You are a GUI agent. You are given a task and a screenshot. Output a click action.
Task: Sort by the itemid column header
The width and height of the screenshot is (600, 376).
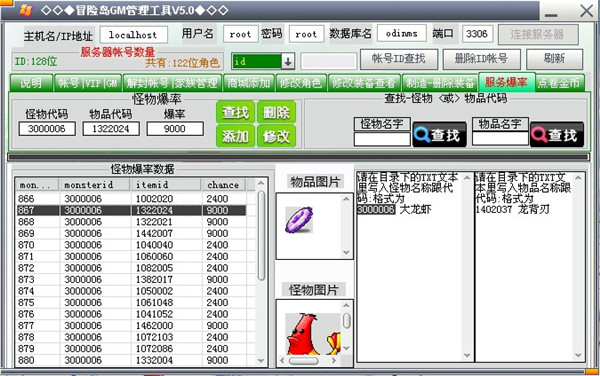point(166,185)
